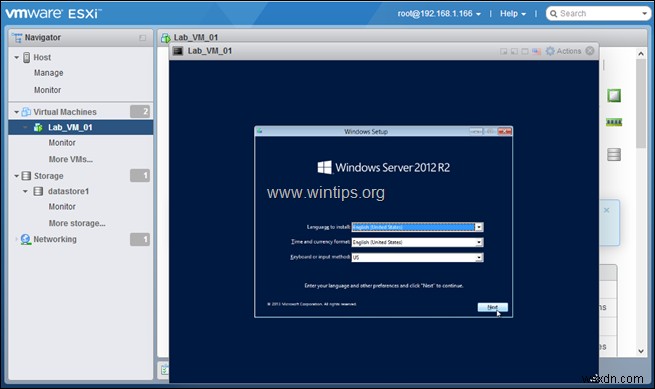Click the vertical scrollbar thumb
655x389 pixels.
coord(641,104)
